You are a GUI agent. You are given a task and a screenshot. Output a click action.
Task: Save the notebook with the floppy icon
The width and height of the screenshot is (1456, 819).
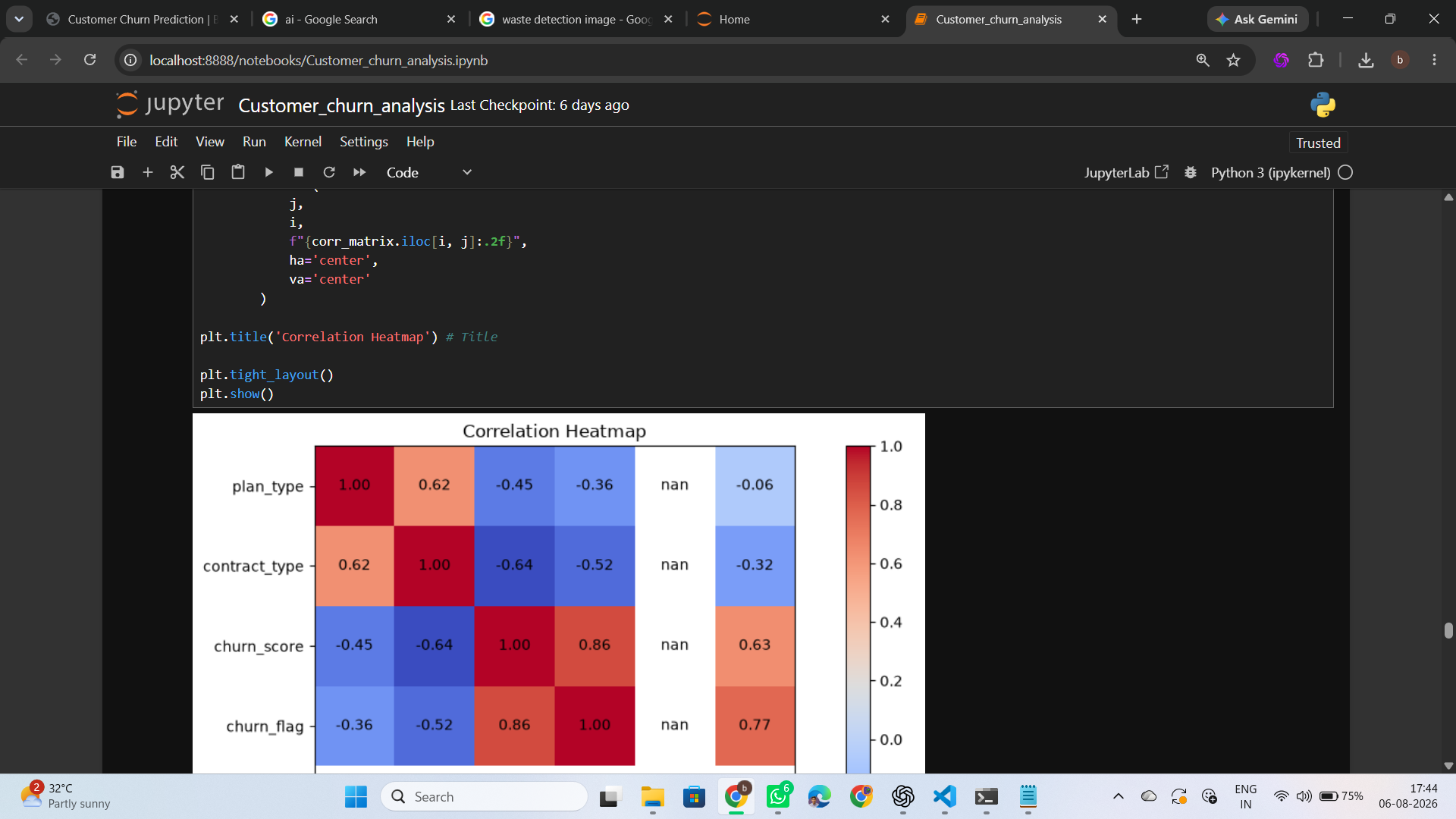coord(117,173)
